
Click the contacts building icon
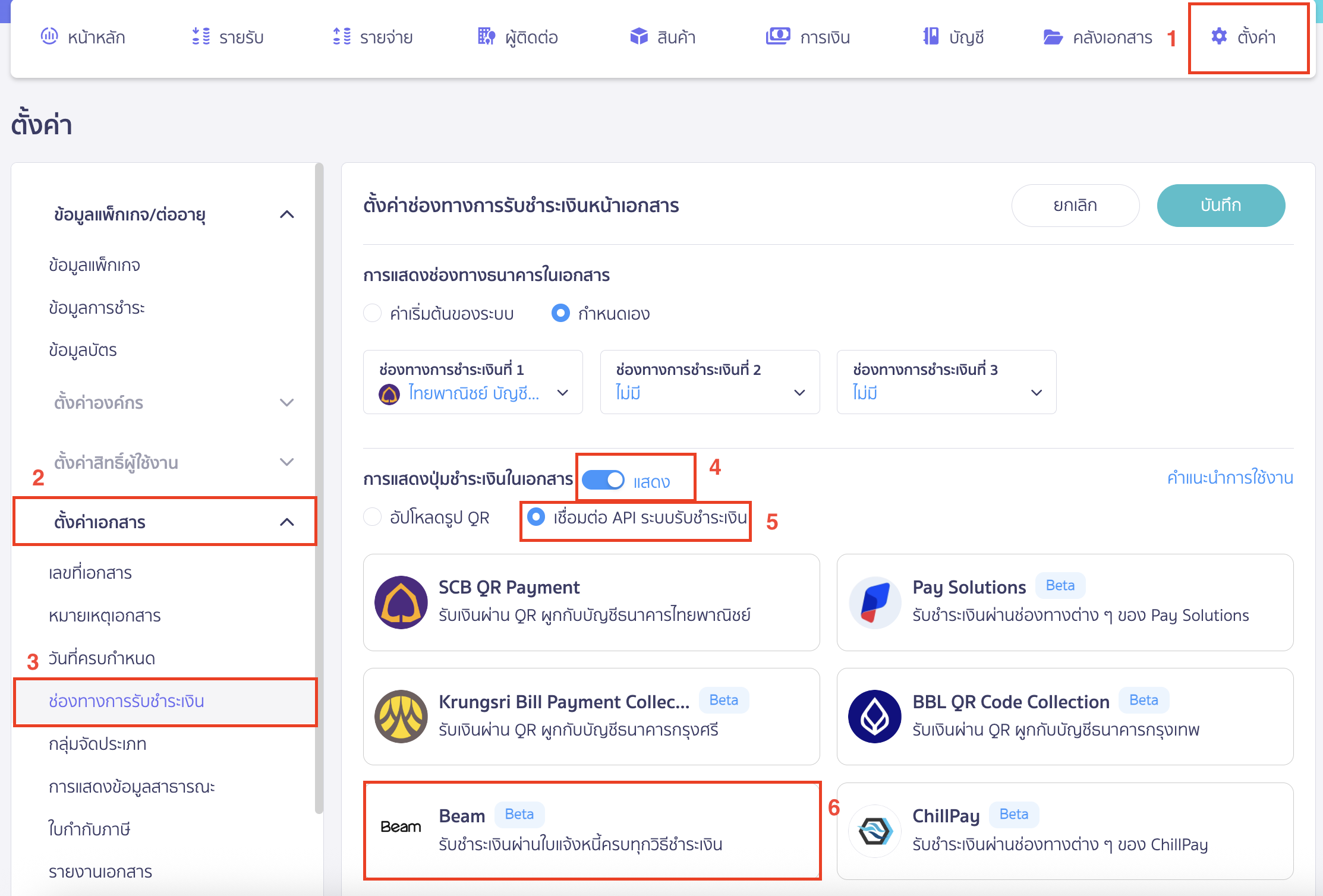(x=487, y=36)
